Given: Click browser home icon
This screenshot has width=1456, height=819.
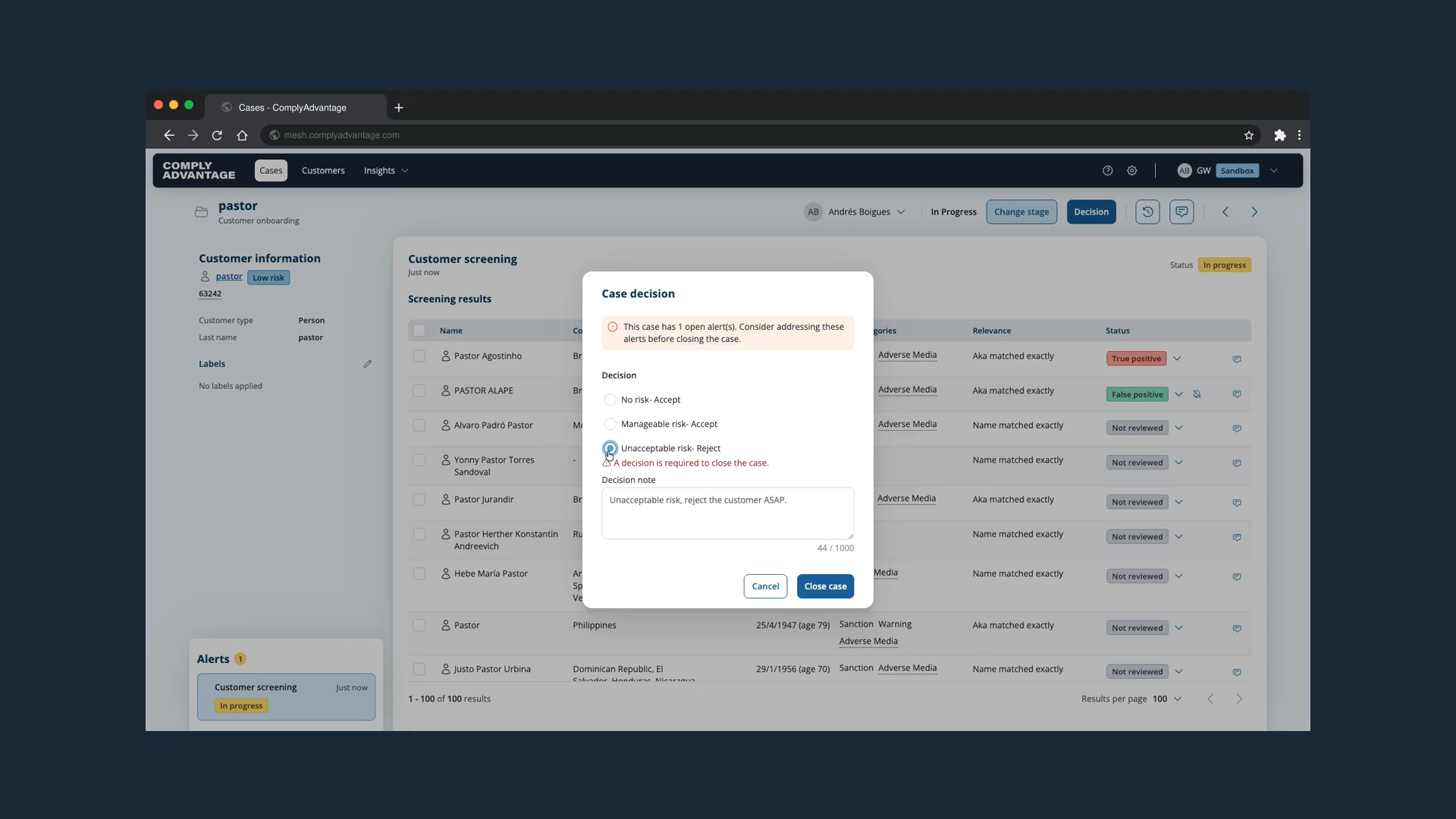Looking at the screenshot, I should pos(242,135).
